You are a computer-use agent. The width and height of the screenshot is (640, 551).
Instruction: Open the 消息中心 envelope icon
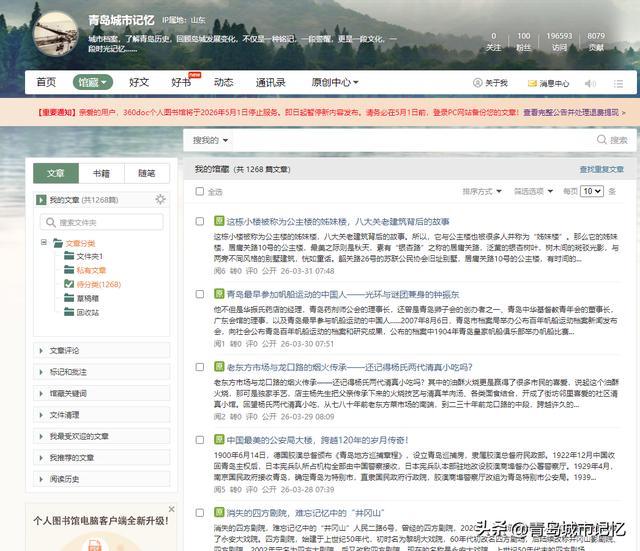pyautogui.click(x=532, y=83)
